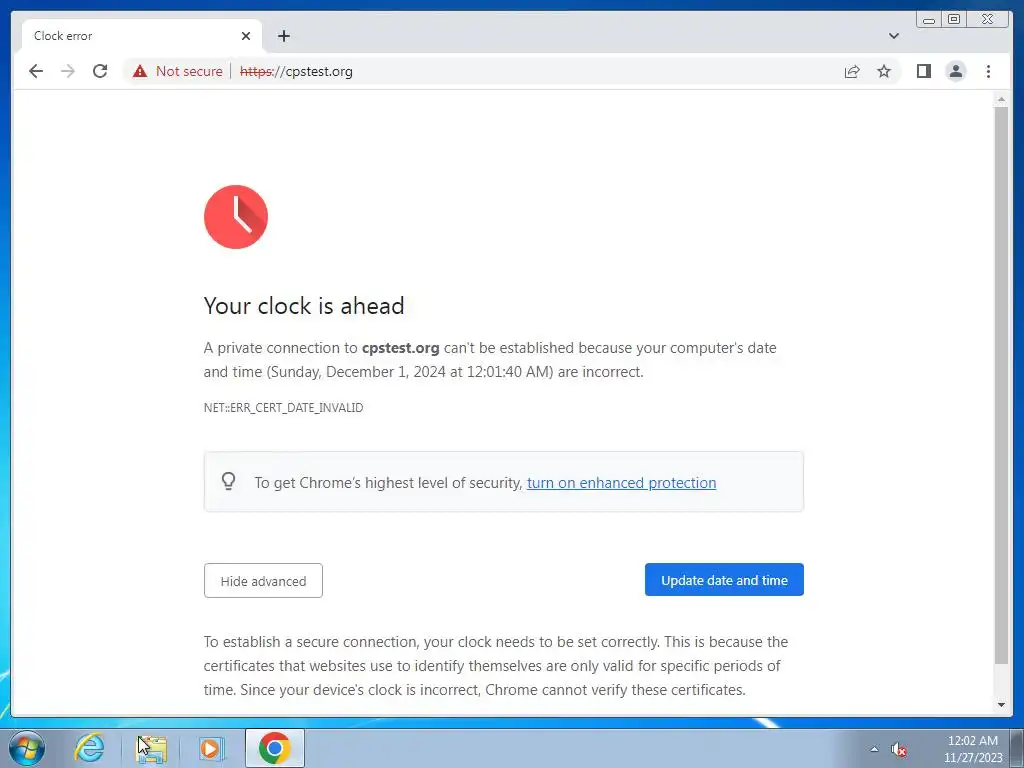Show hidden system tray icons
This screenshot has height=768, width=1024.
point(874,749)
